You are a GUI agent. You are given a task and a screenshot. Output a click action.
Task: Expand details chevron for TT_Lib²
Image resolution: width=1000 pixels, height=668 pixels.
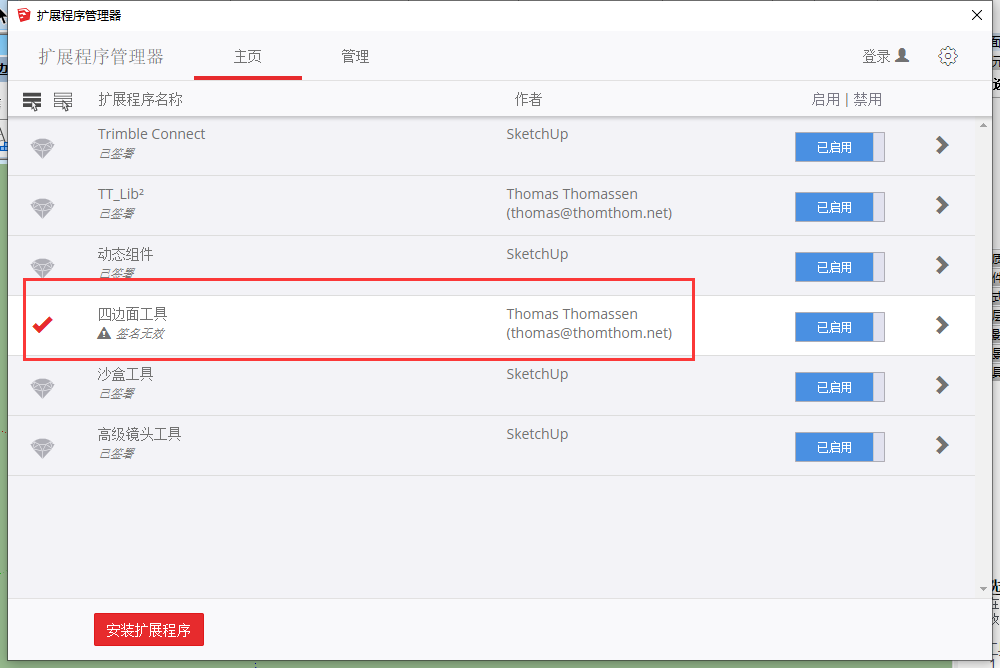pyautogui.click(x=942, y=205)
